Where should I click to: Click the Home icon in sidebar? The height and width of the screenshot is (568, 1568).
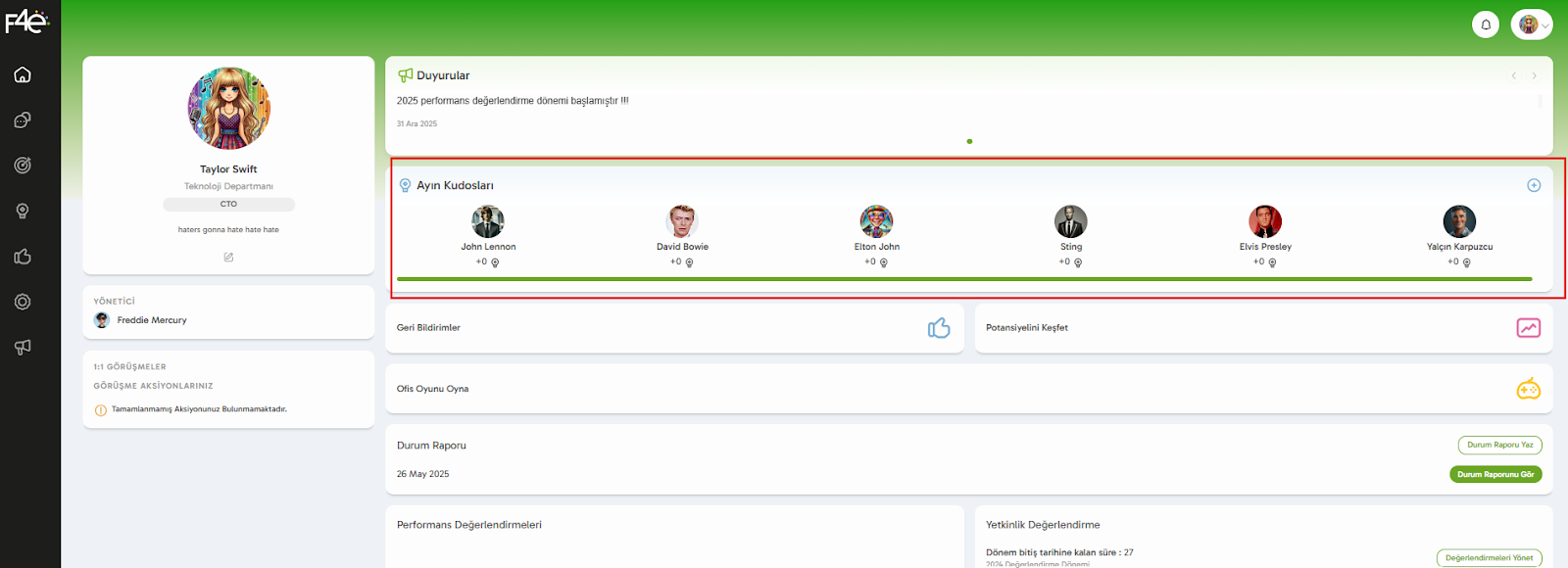pos(23,74)
